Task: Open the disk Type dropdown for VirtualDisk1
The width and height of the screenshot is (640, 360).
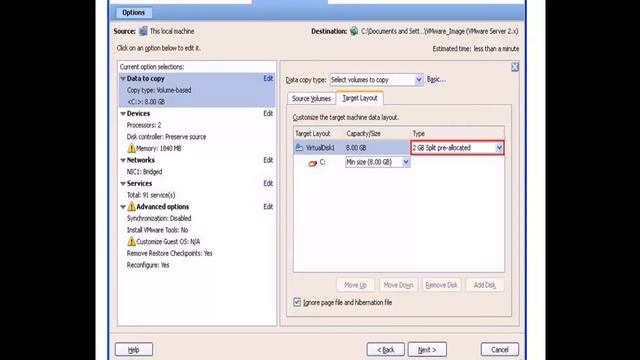Action: (x=499, y=148)
